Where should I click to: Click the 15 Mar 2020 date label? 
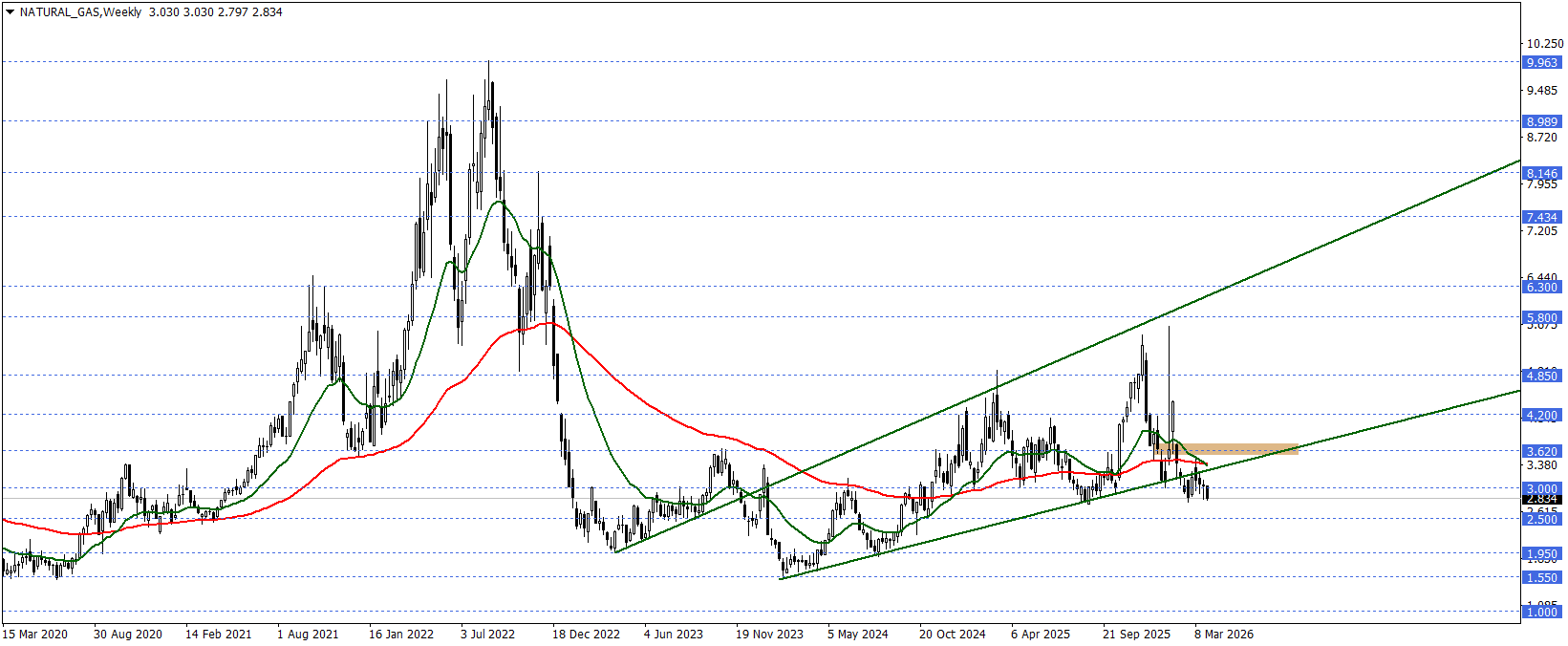pos(35,634)
